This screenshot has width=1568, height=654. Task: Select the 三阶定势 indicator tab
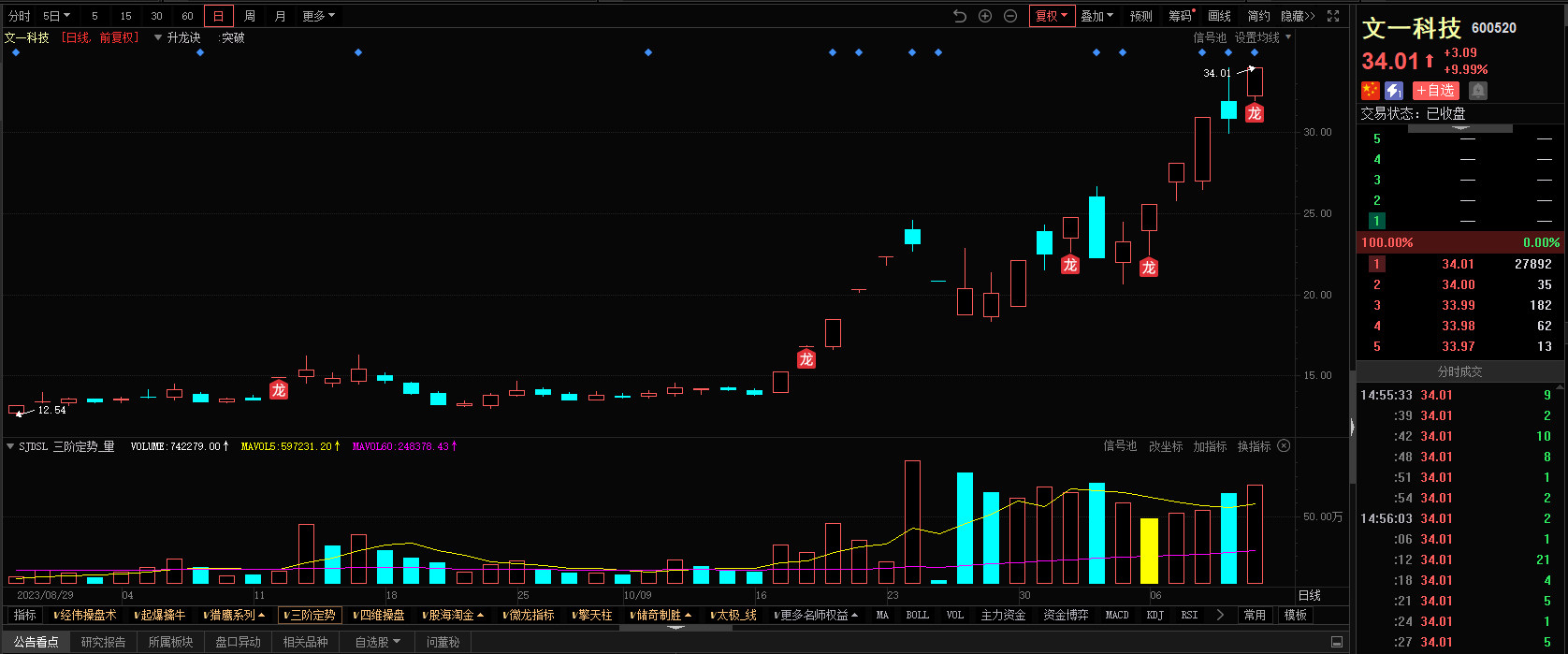[x=310, y=615]
